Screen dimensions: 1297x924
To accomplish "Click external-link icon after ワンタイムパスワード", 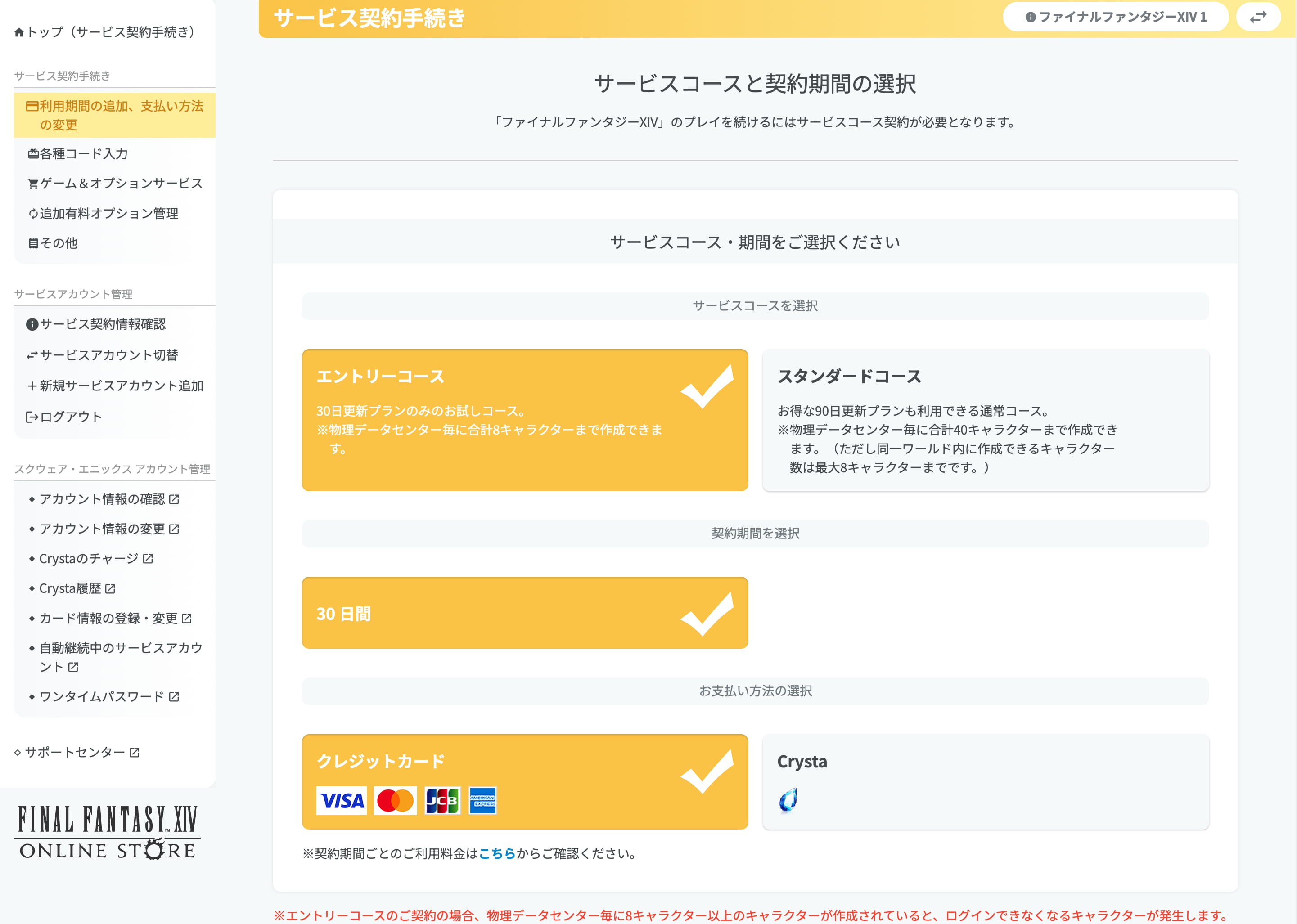I will click(x=174, y=696).
